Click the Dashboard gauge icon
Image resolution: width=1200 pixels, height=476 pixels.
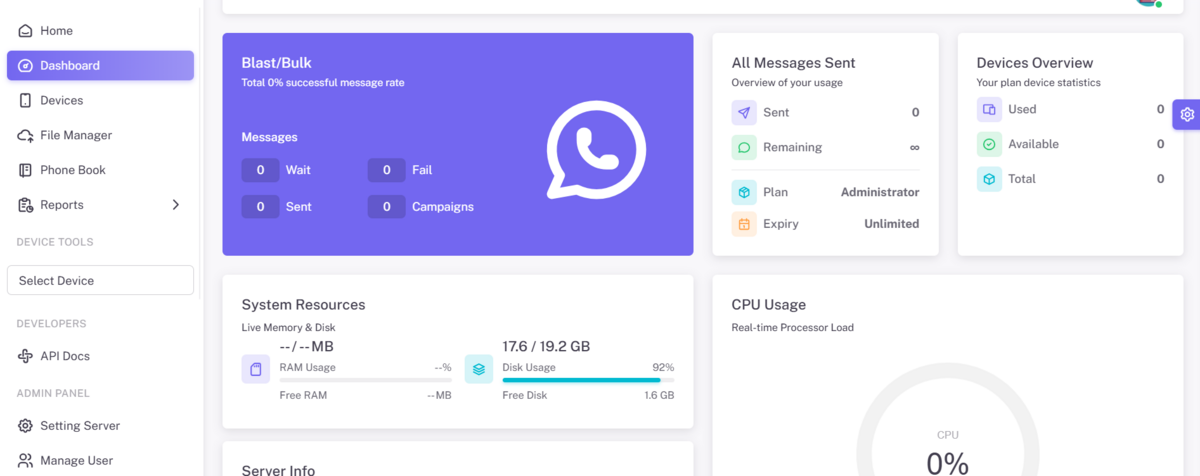[x=25, y=66]
